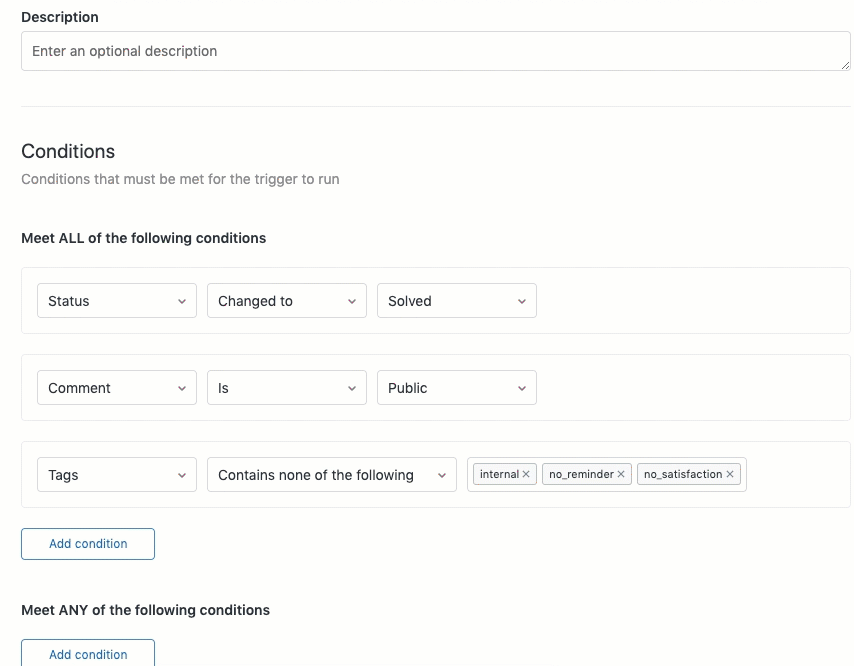Open the Tags condition selector
The height and width of the screenshot is (666, 854).
(116, 474)
